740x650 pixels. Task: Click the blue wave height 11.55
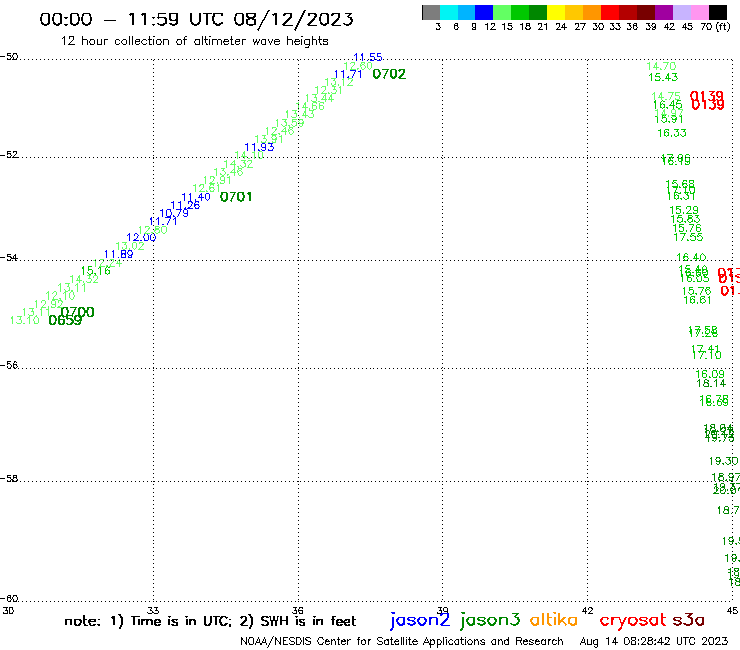(368, 57)
